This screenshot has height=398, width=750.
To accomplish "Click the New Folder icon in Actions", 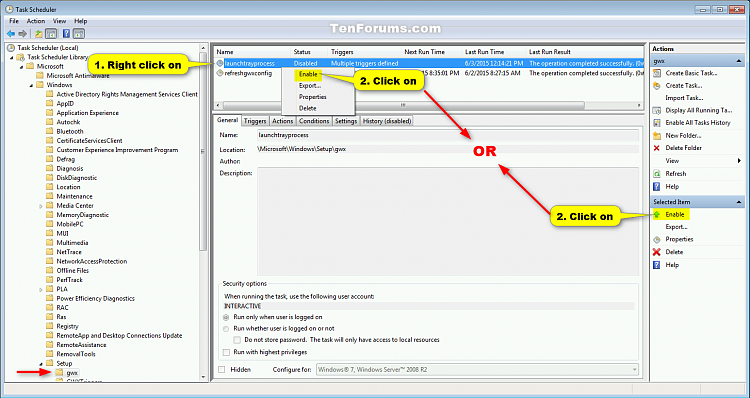I will click(x=657, y=135).
